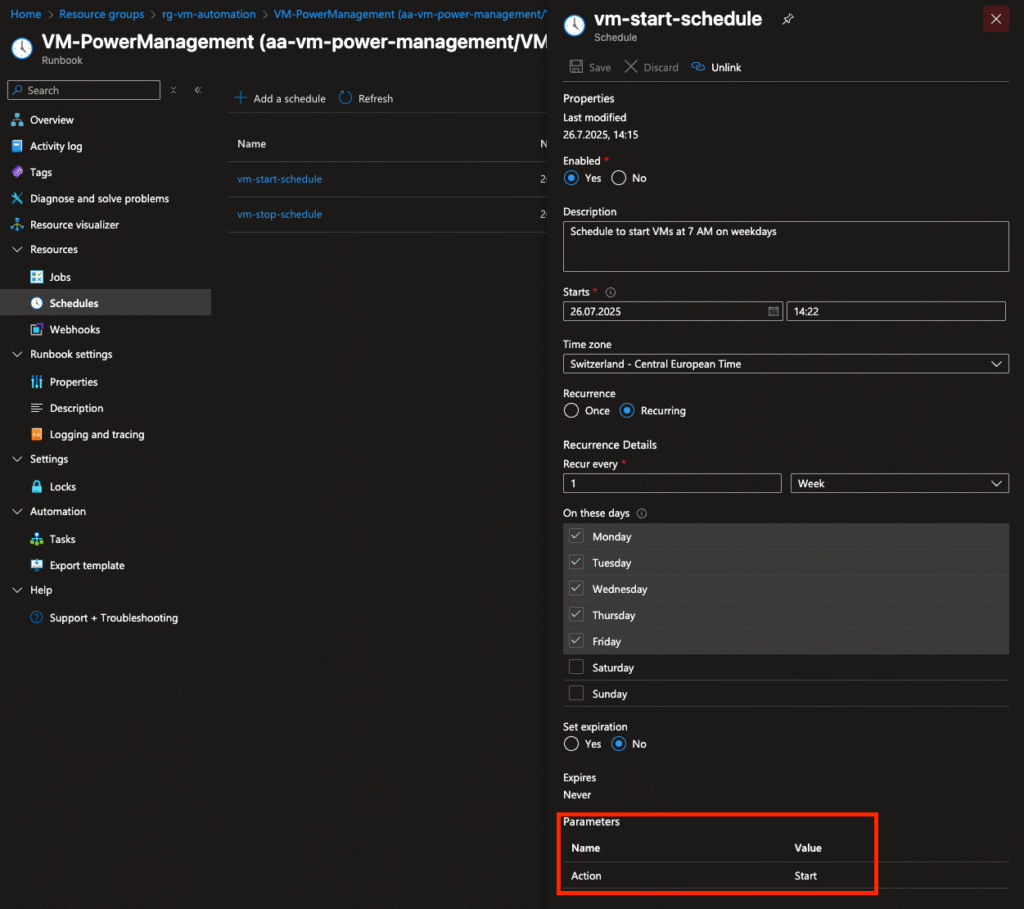Click the Tasks icon
Image resolution: width=1024 pixels, height=909 pixels.
[37, 539]
